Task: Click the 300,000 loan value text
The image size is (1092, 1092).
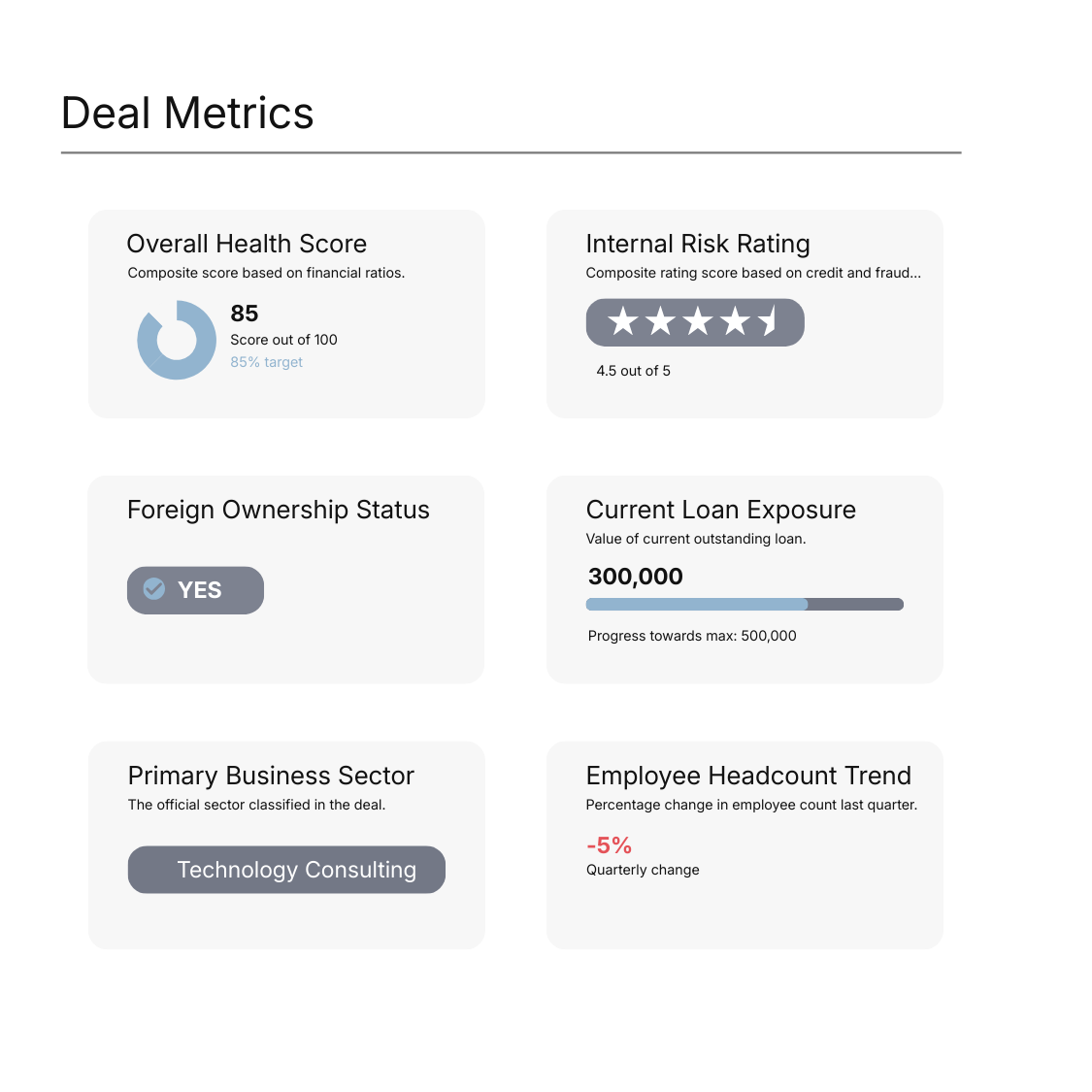Action: 635,576
